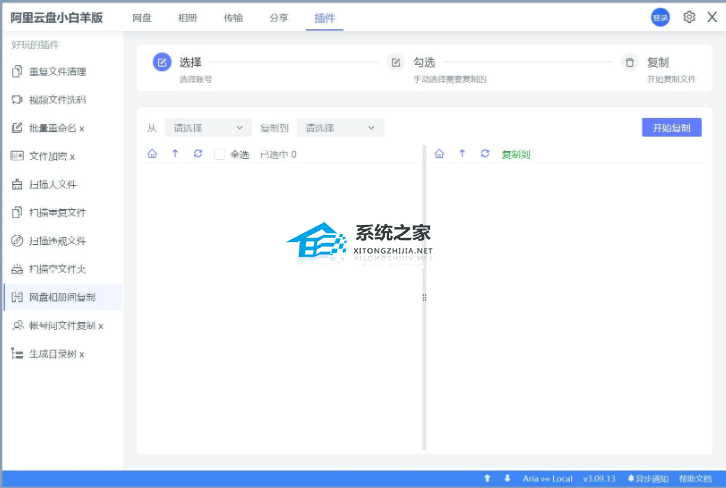
Task: Refresh the right destination pane
Action: click(x=485, y=154)
